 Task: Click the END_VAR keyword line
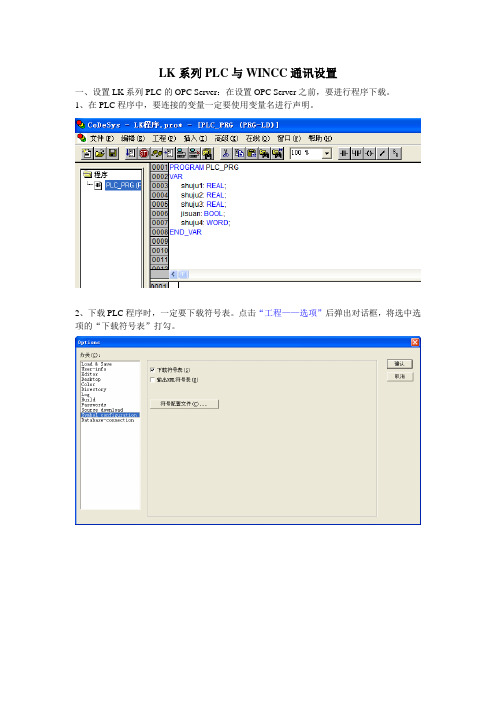pos(185,232)
